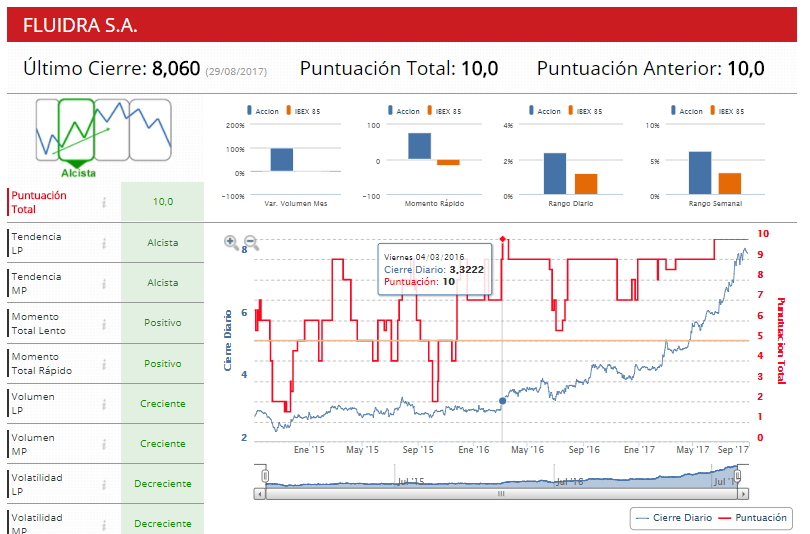Click the zoom in magnifier icon
Screen dimensions: 810x534
click(x=231, y=242)
